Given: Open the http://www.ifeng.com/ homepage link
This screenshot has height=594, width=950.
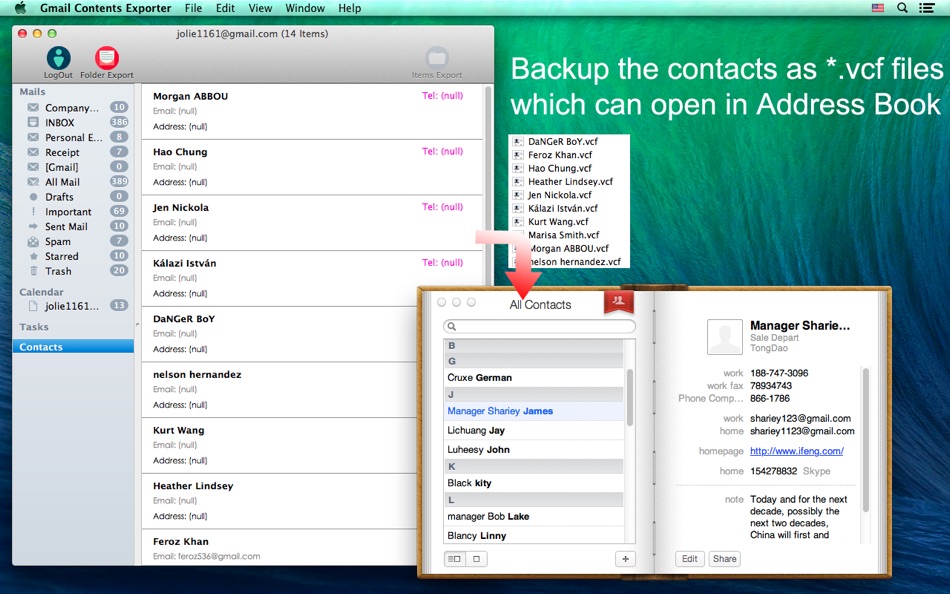Looking at the screenshot, I should click(x=797, y=451).
